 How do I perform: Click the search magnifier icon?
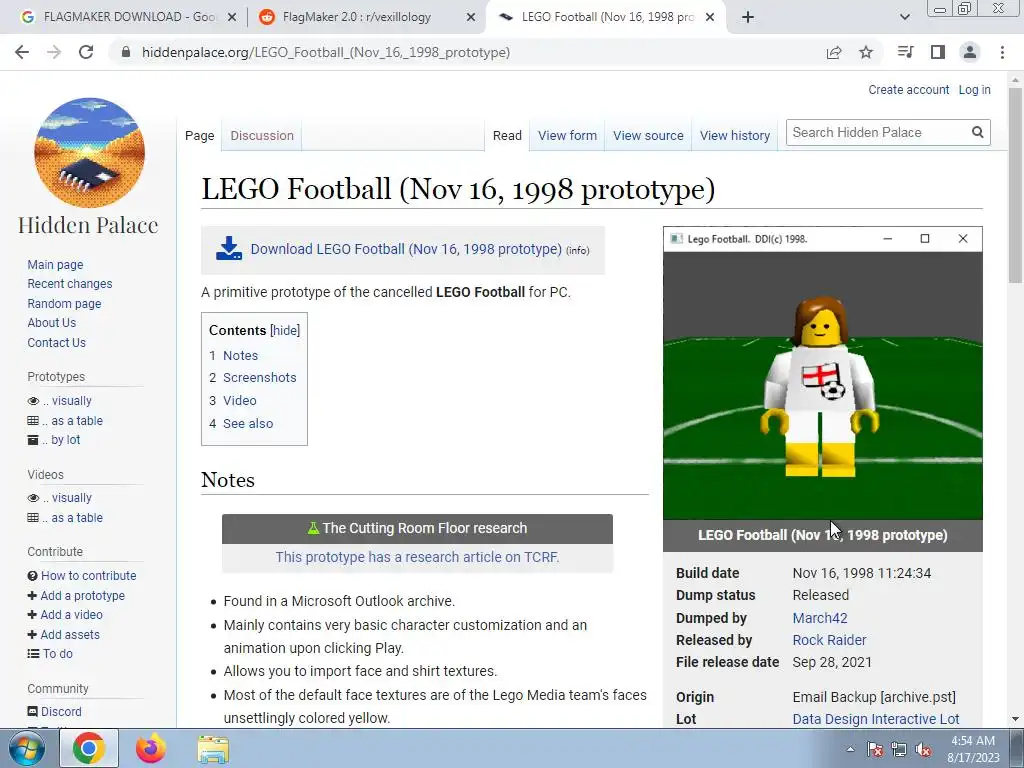tap(977, 133)
